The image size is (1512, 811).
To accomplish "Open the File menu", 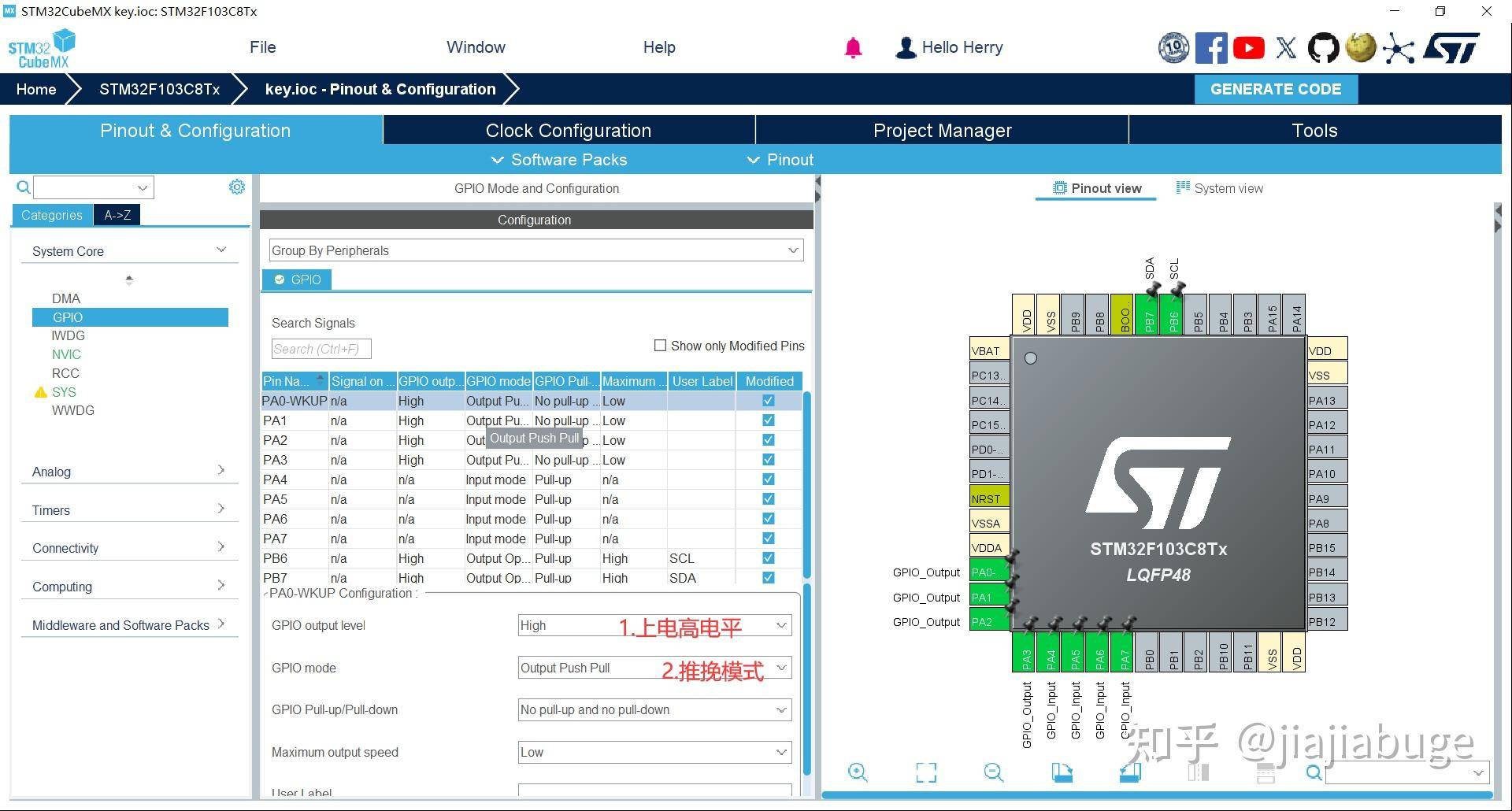I will coord(262,47).
